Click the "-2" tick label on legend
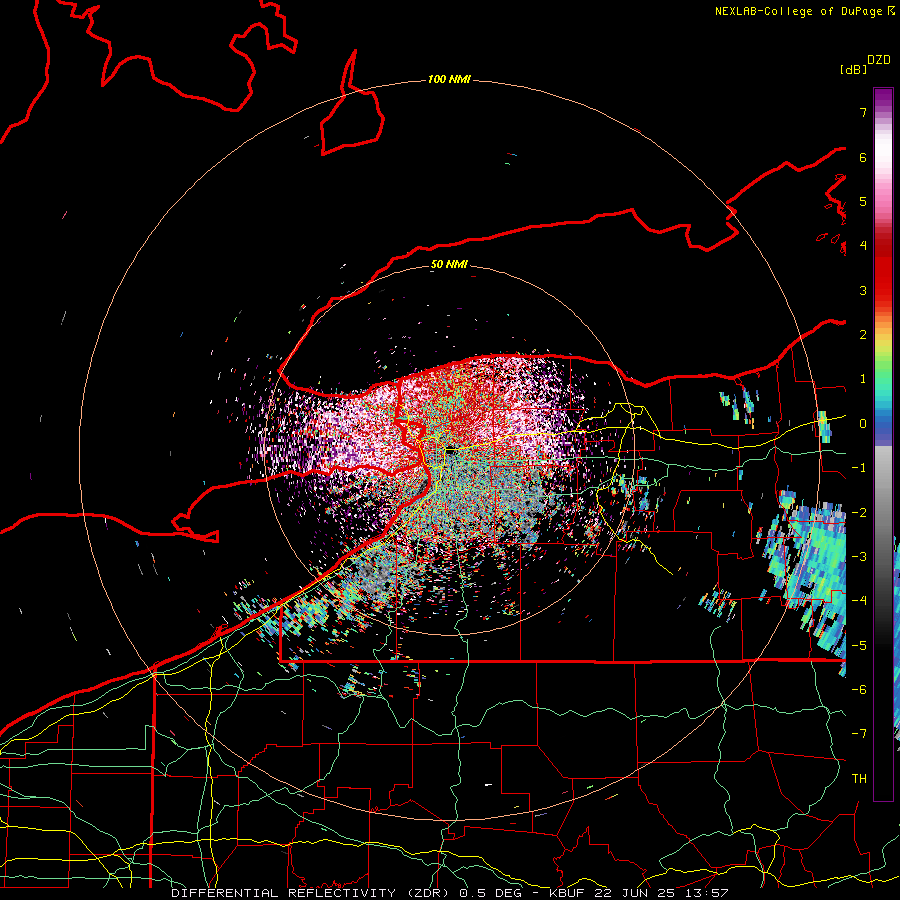Screen dimensions: 900x900 859,512
